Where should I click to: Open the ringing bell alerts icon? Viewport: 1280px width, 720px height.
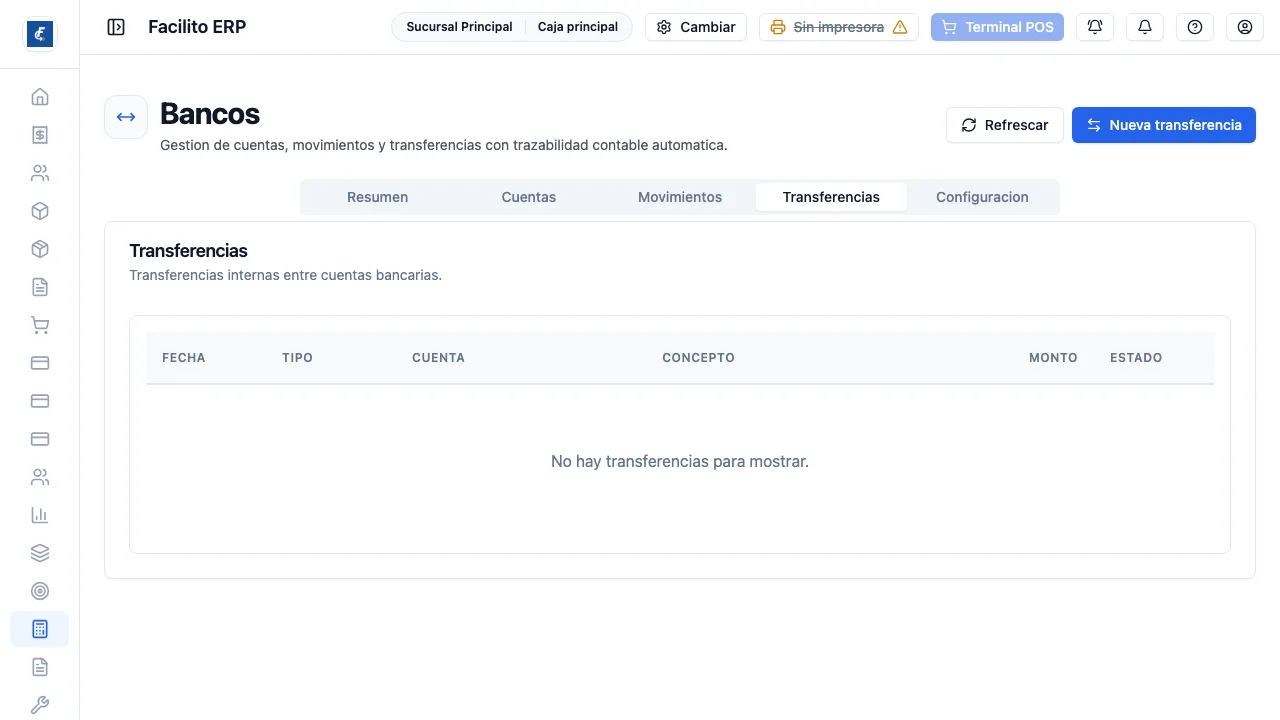point(1095,27)
